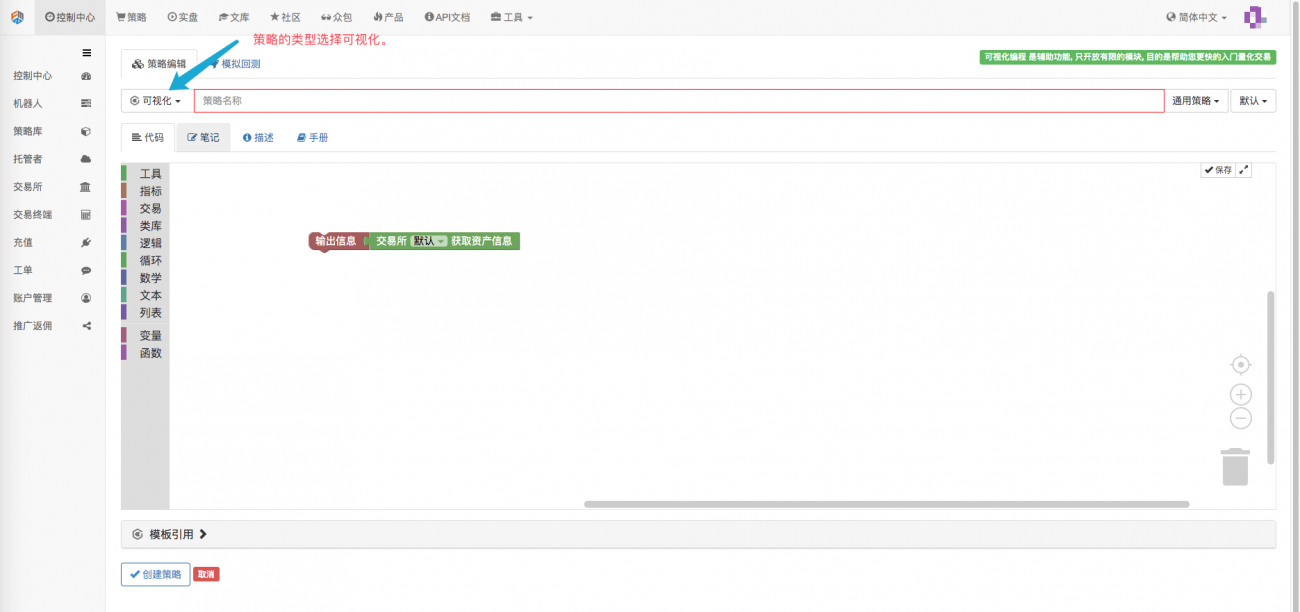
Task: Click the zoom-in plus icon on canvas
Action: click(1240, 394)
